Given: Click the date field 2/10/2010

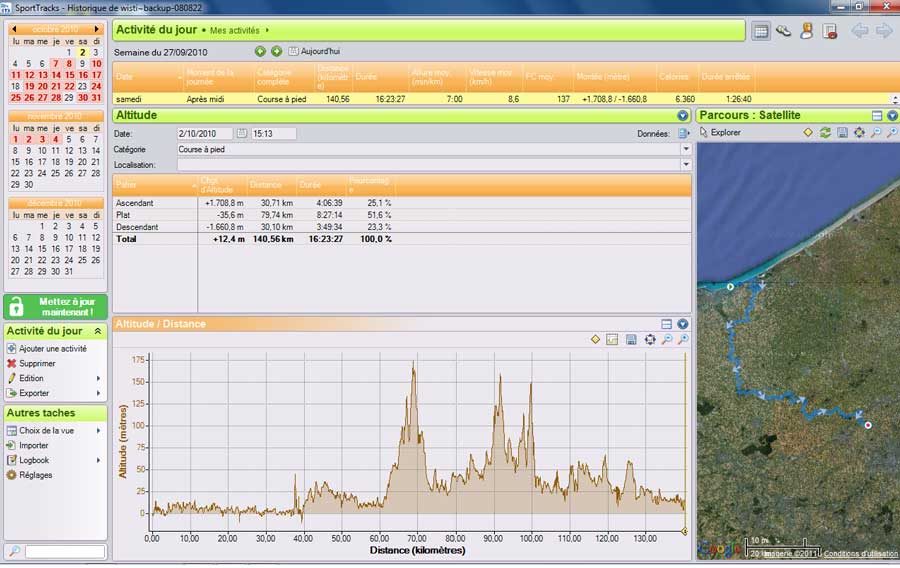Looking at the screenshot, I should (x=204, y=134).
